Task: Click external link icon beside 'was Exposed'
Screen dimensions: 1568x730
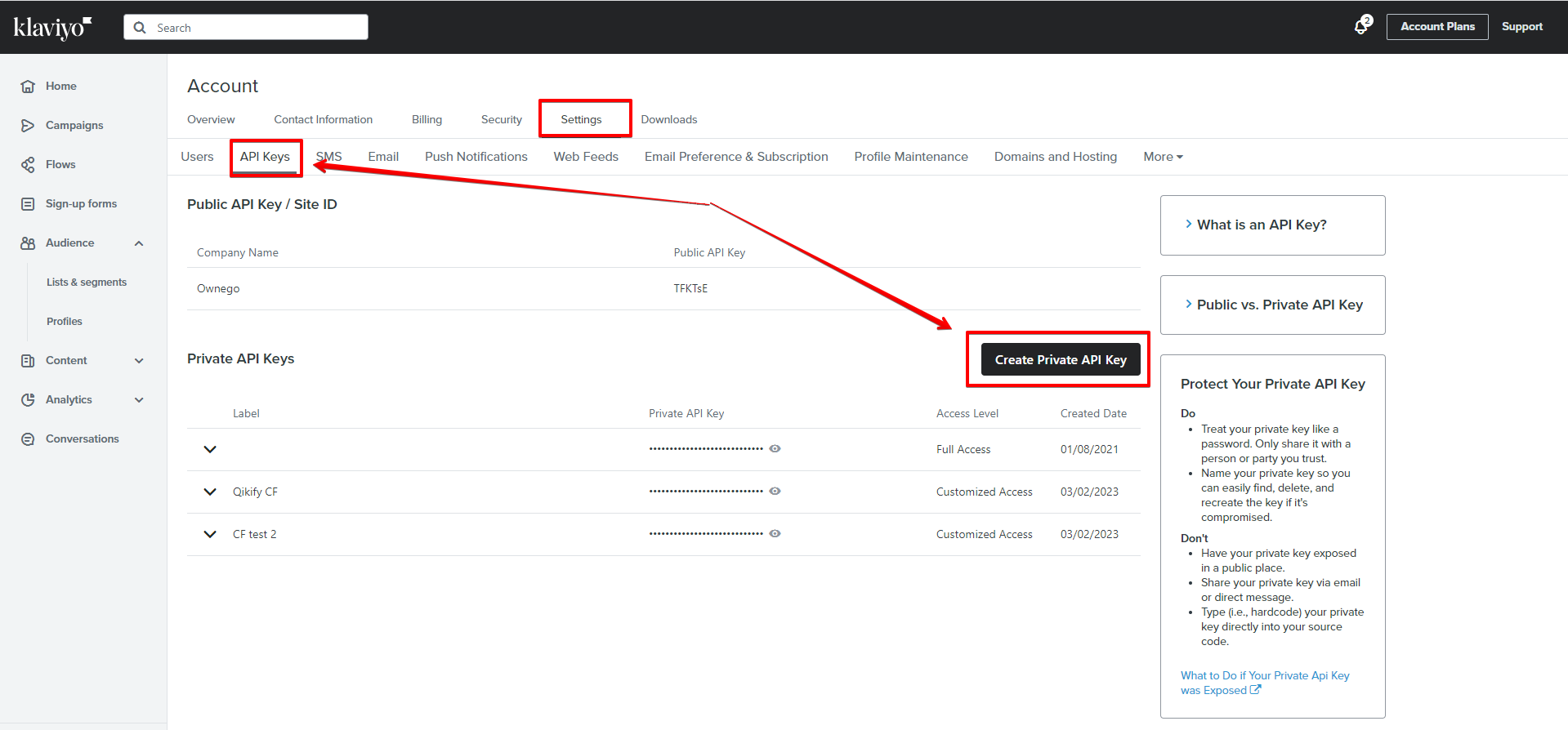Action: point(1256,690)
